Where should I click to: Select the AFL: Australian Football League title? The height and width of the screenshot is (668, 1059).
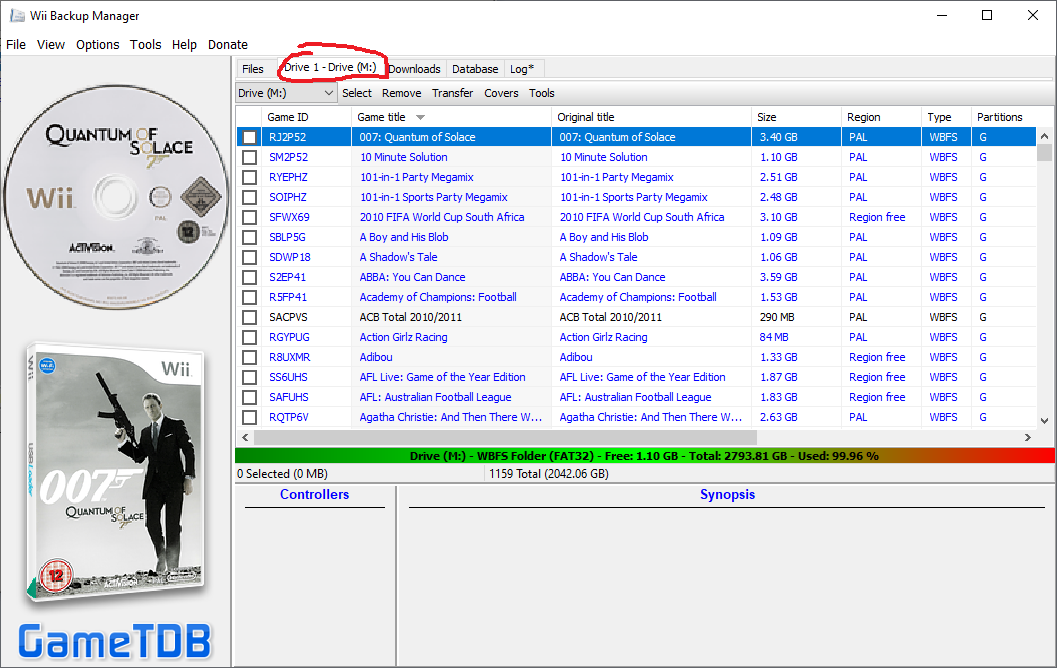click(x=435, y=397)
